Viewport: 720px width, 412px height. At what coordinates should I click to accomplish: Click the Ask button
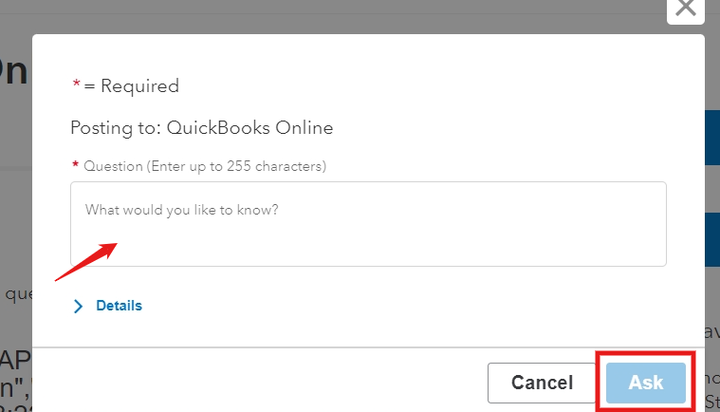point(646,382)
